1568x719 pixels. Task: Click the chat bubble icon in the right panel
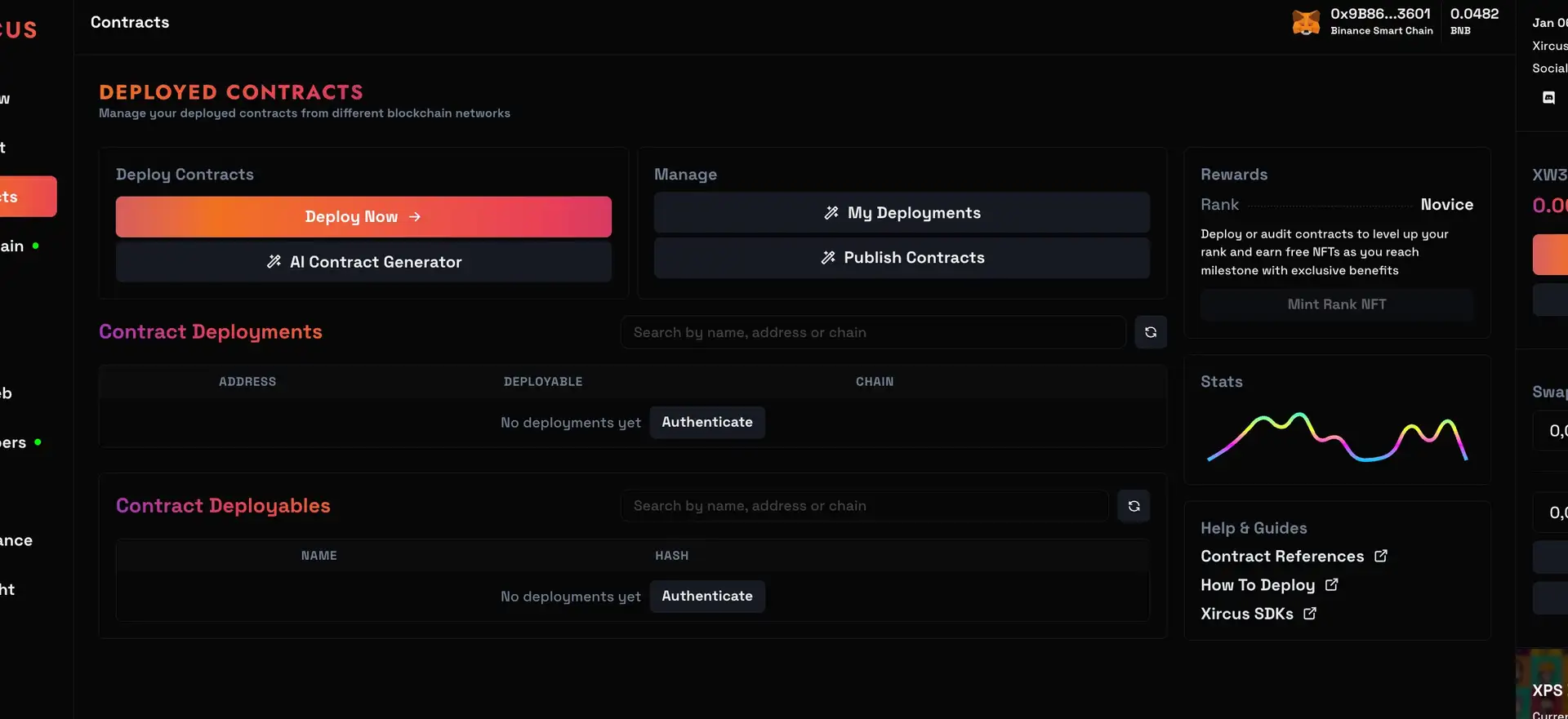pos(1548,98)
